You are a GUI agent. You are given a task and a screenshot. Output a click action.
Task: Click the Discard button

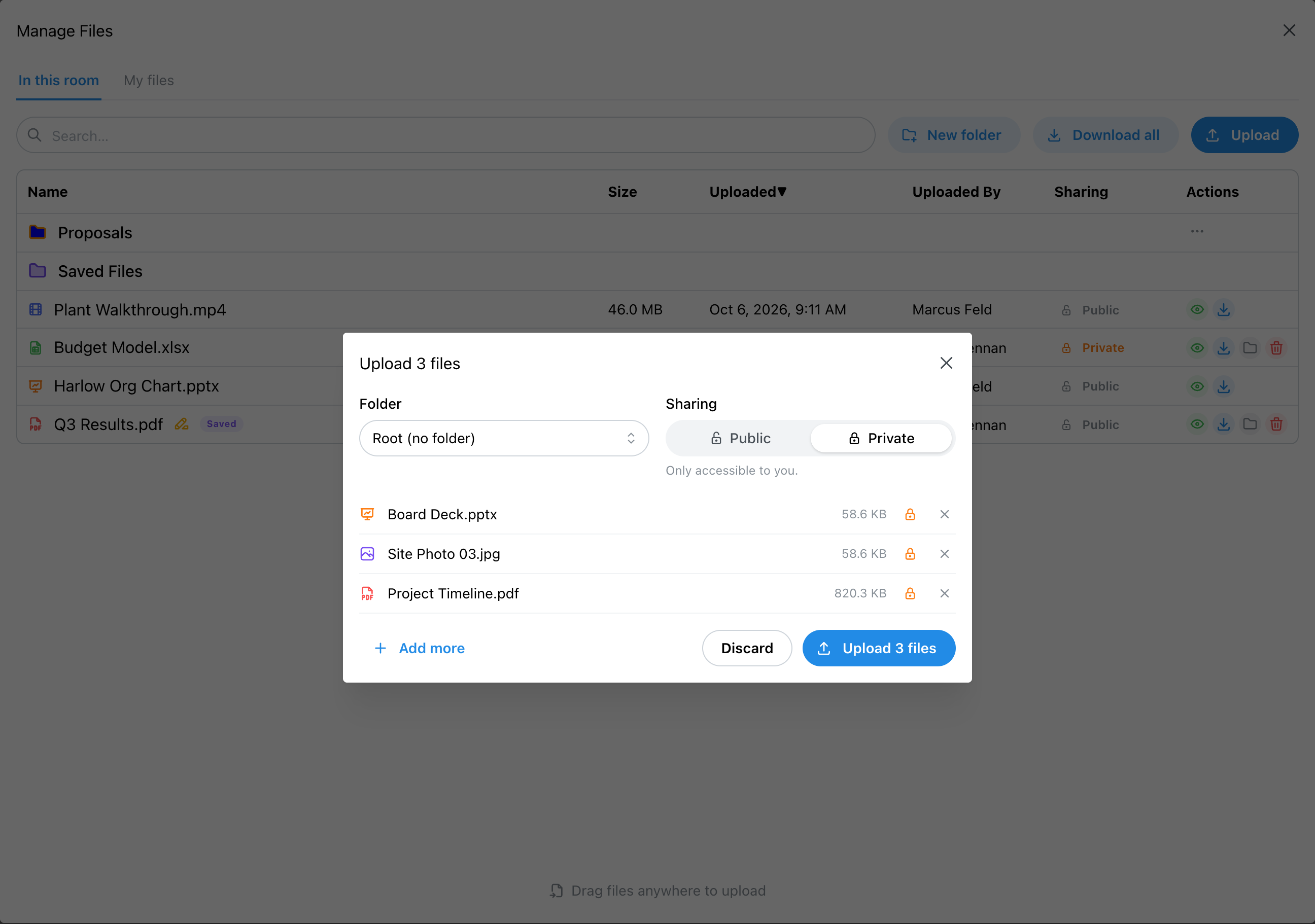[x=747, y=648]
